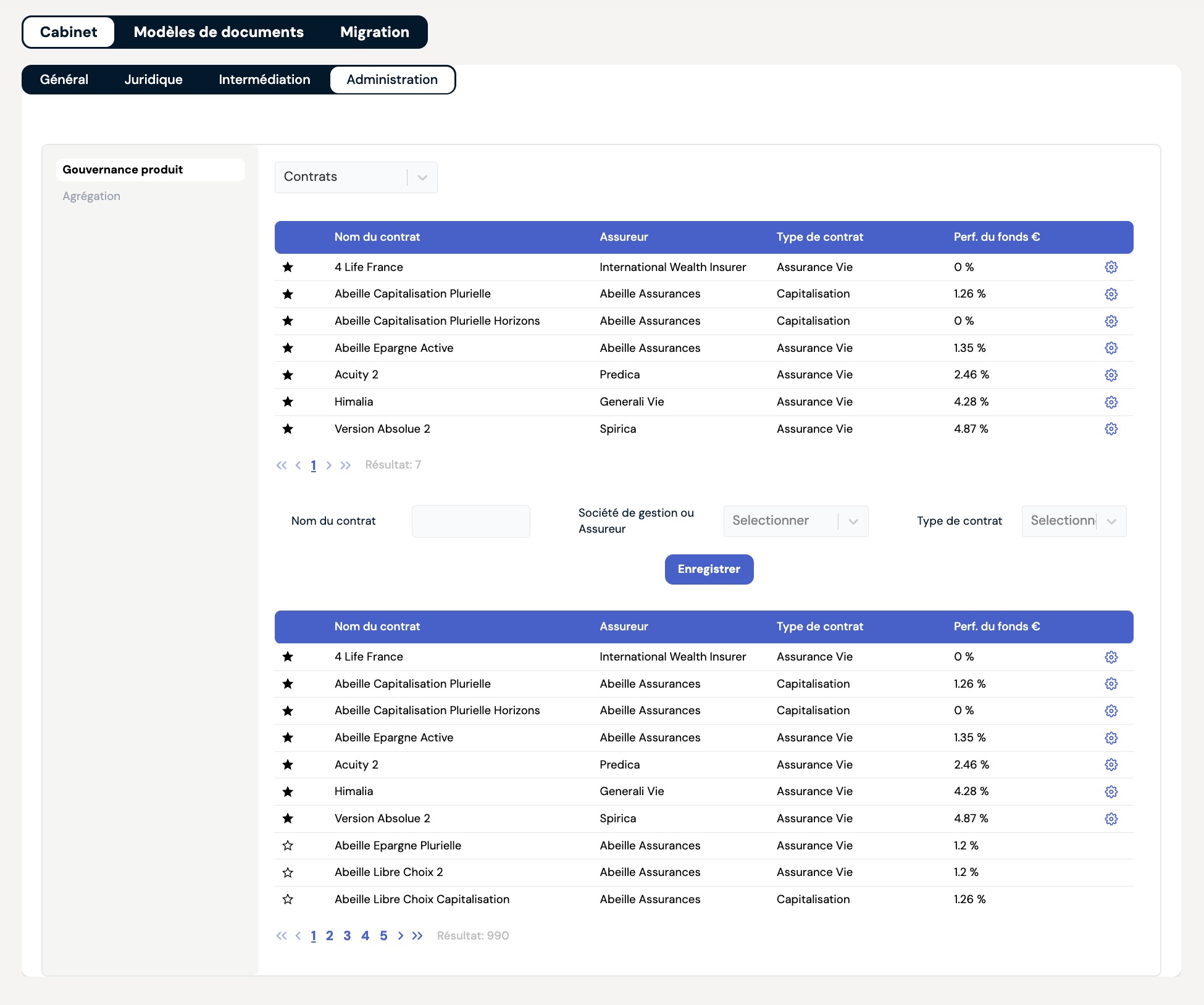Screen dimensions: 1204x1005
Task: Toggle Abeille Epargne Active star in bottom table
Action: pos(288,738)
